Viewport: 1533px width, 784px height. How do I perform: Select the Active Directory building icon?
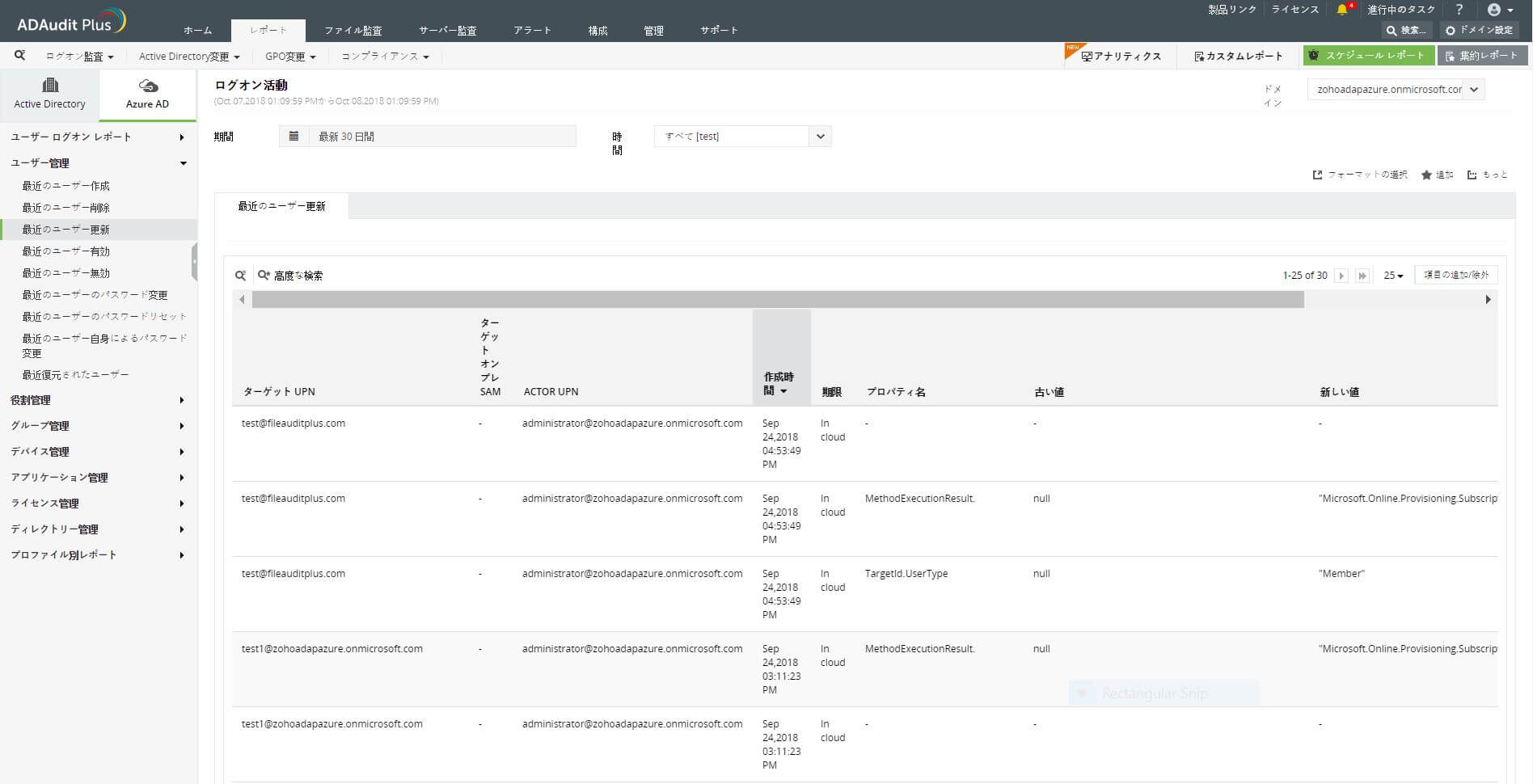[x=50, y=85]
